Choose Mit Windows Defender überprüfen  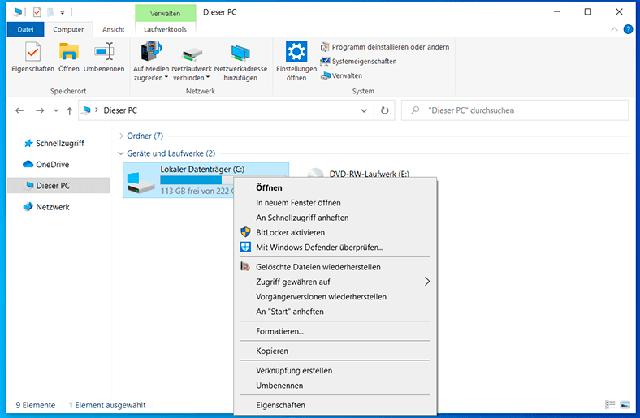tap(336, 247)
